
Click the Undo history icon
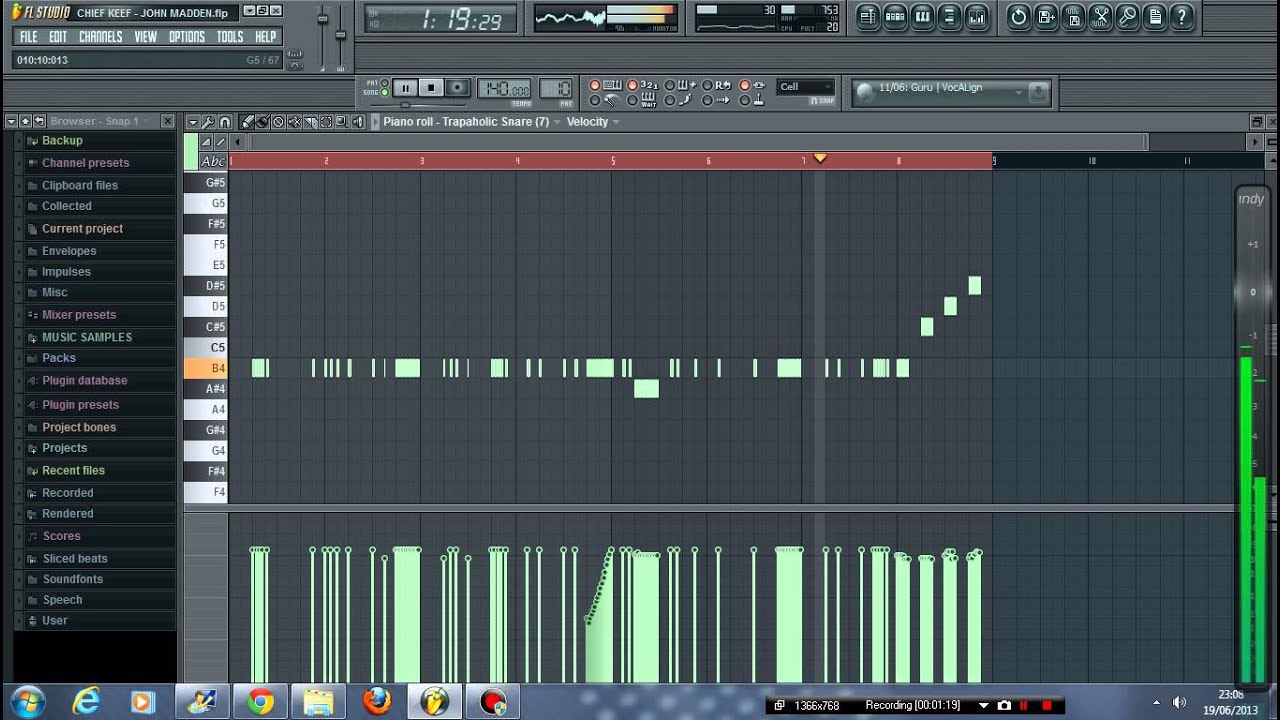[1018, 16]
